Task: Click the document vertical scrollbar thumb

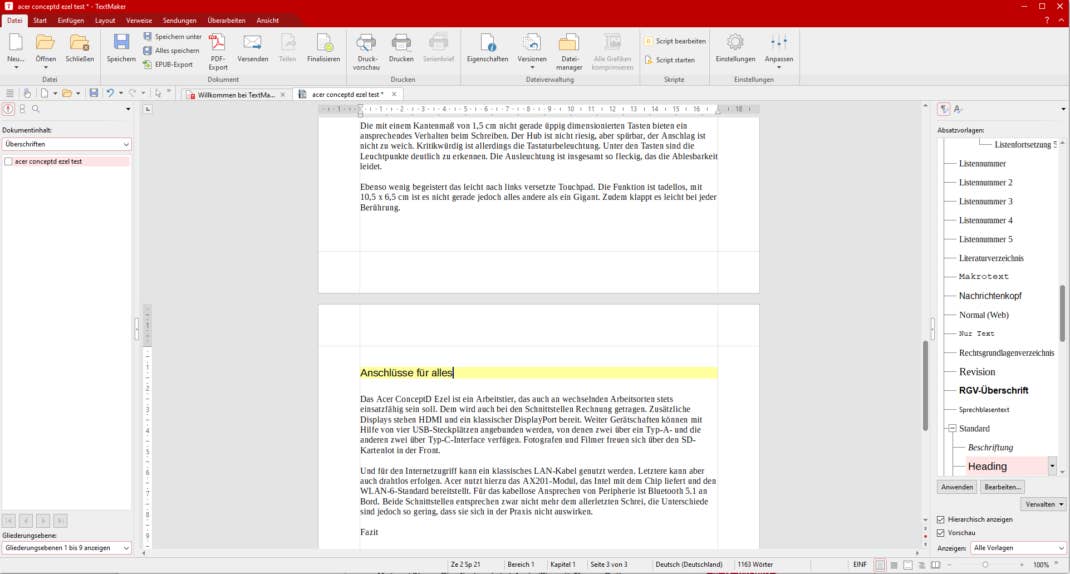Action: (925, 386)
